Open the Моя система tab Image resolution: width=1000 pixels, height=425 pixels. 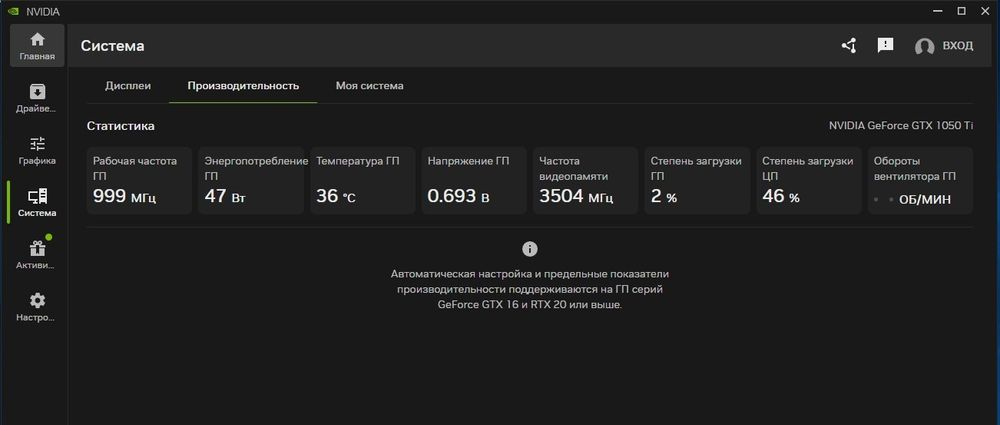(369, 86)
